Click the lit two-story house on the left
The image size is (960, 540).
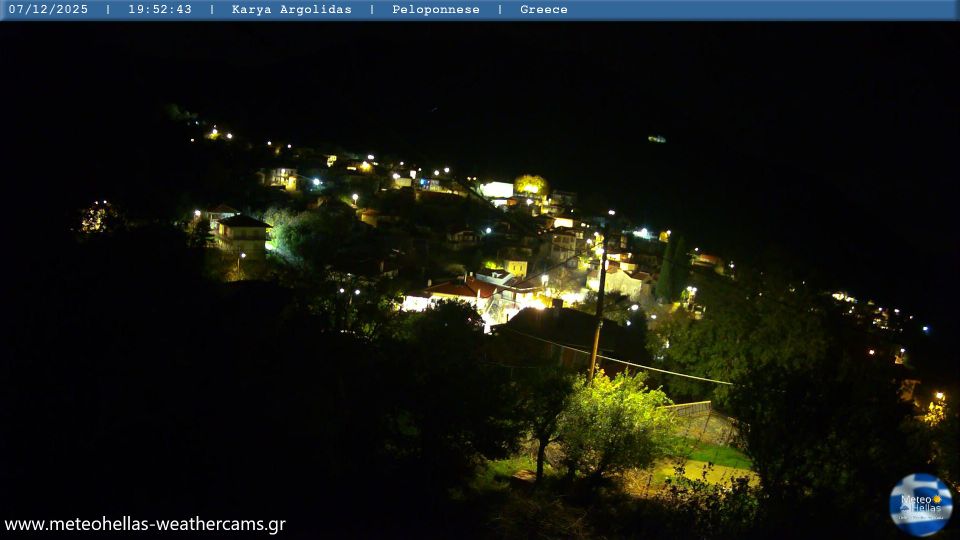(x=242, y=232)
